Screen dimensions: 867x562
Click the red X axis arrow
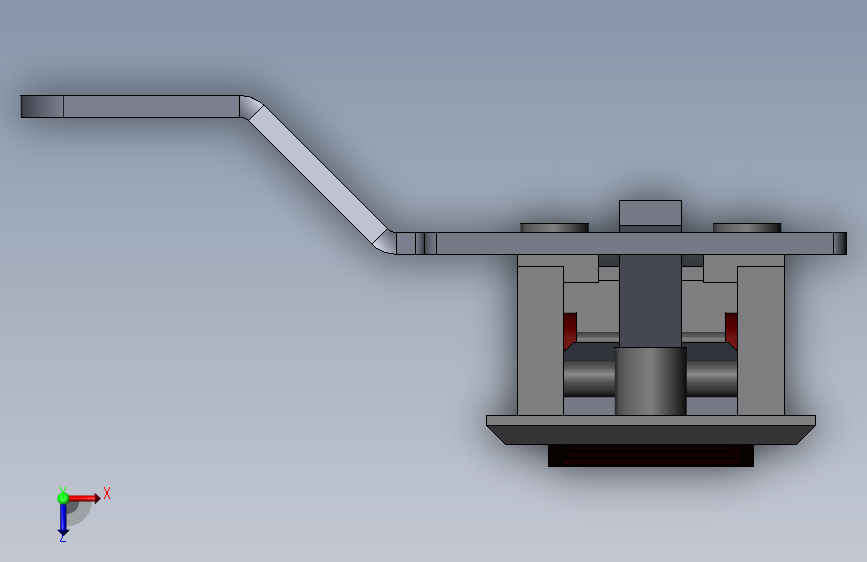point(84,498)
